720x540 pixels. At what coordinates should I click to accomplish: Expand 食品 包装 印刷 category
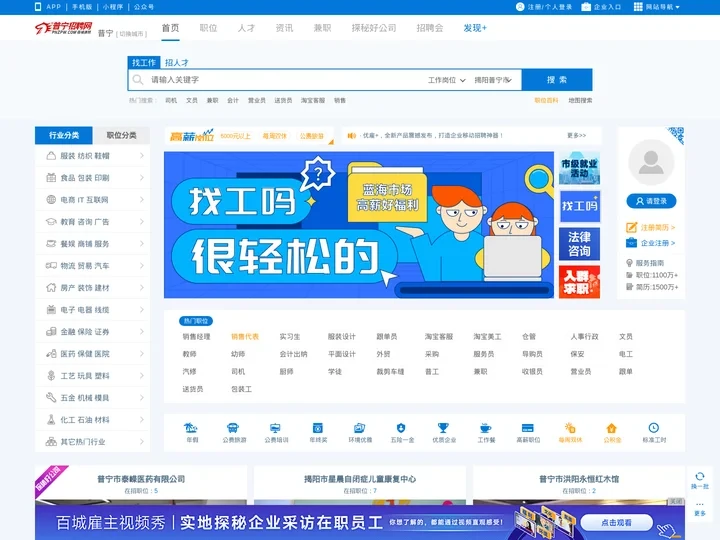(92, 178)
